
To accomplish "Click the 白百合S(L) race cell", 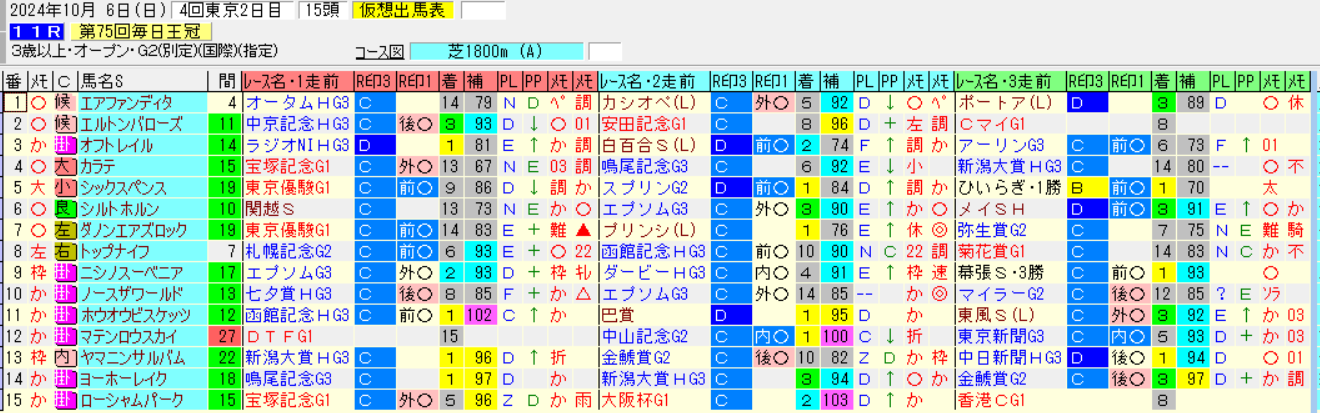I will 654,144.
